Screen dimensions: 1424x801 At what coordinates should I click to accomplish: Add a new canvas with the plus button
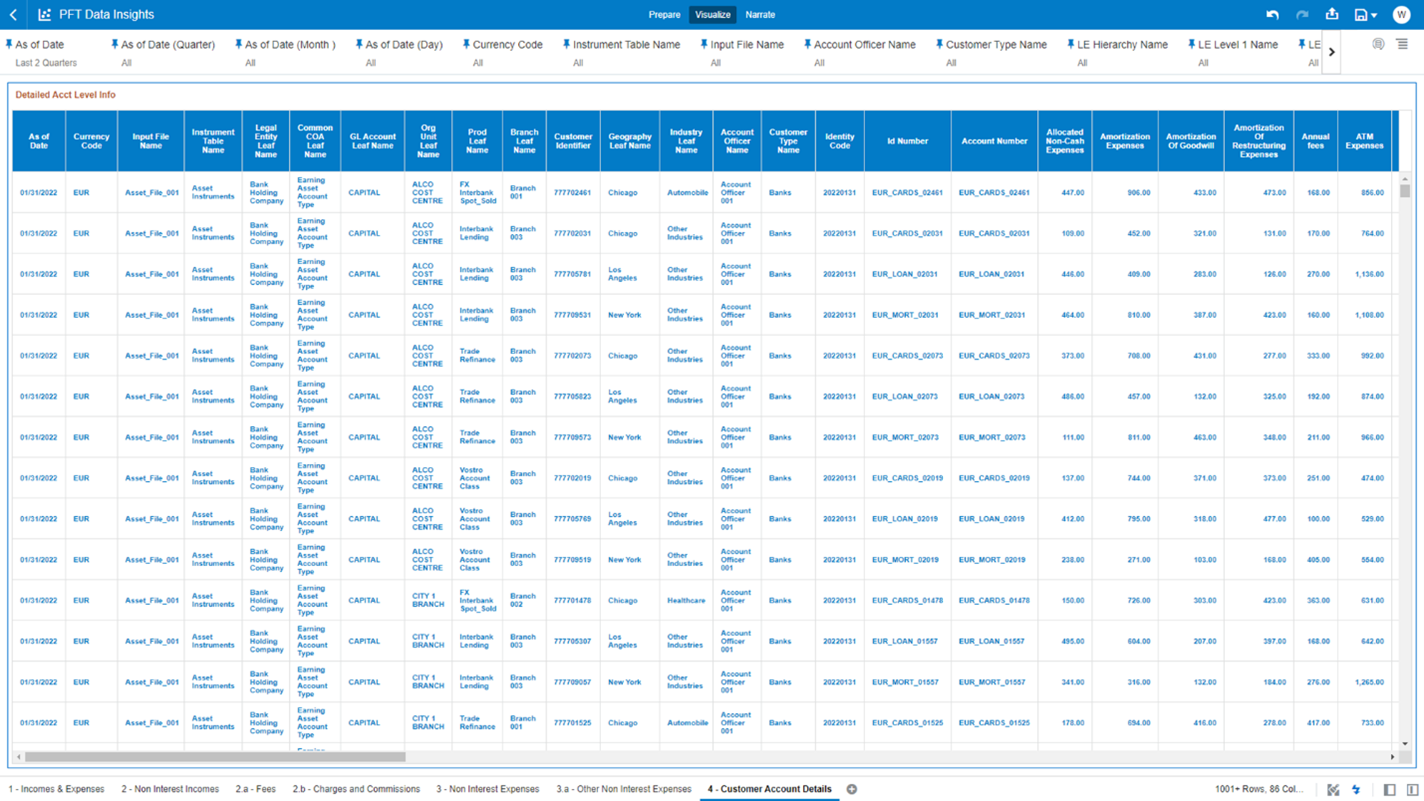click(851, 789)
